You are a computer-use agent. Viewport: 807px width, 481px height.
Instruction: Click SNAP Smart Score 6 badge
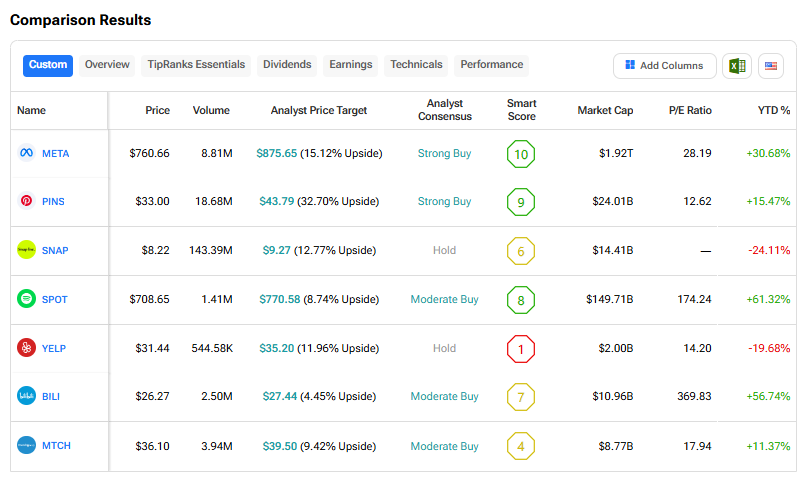click(521, 251)
